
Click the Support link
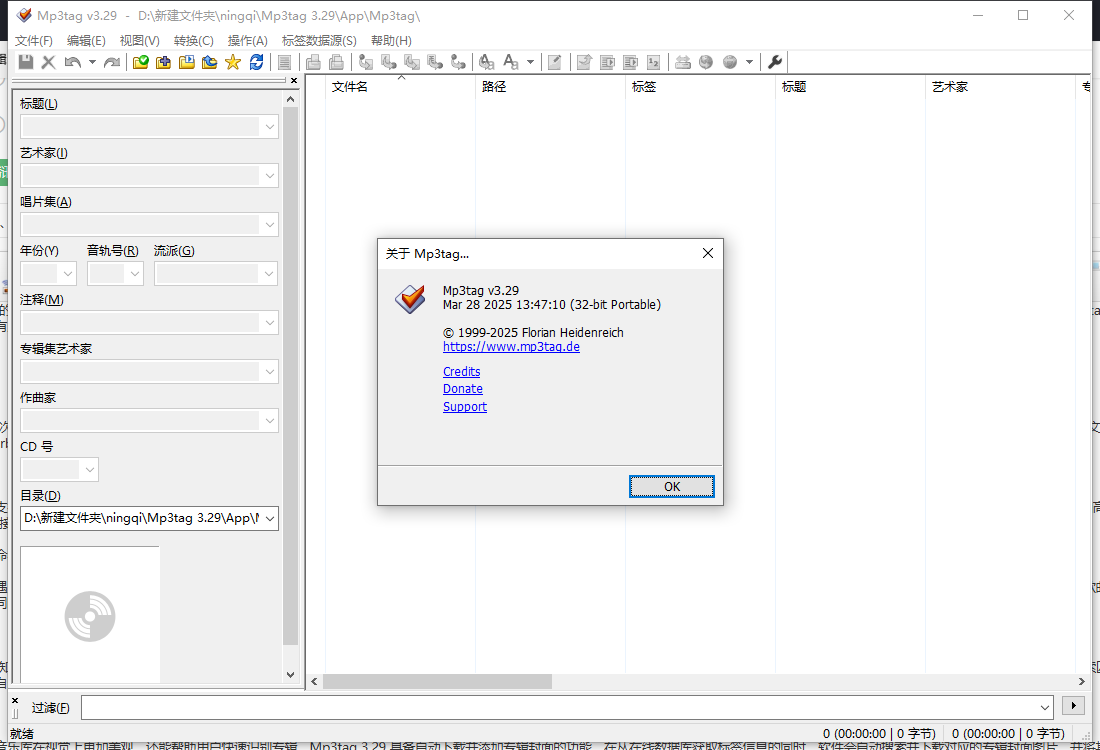click(x=465, y=407)
